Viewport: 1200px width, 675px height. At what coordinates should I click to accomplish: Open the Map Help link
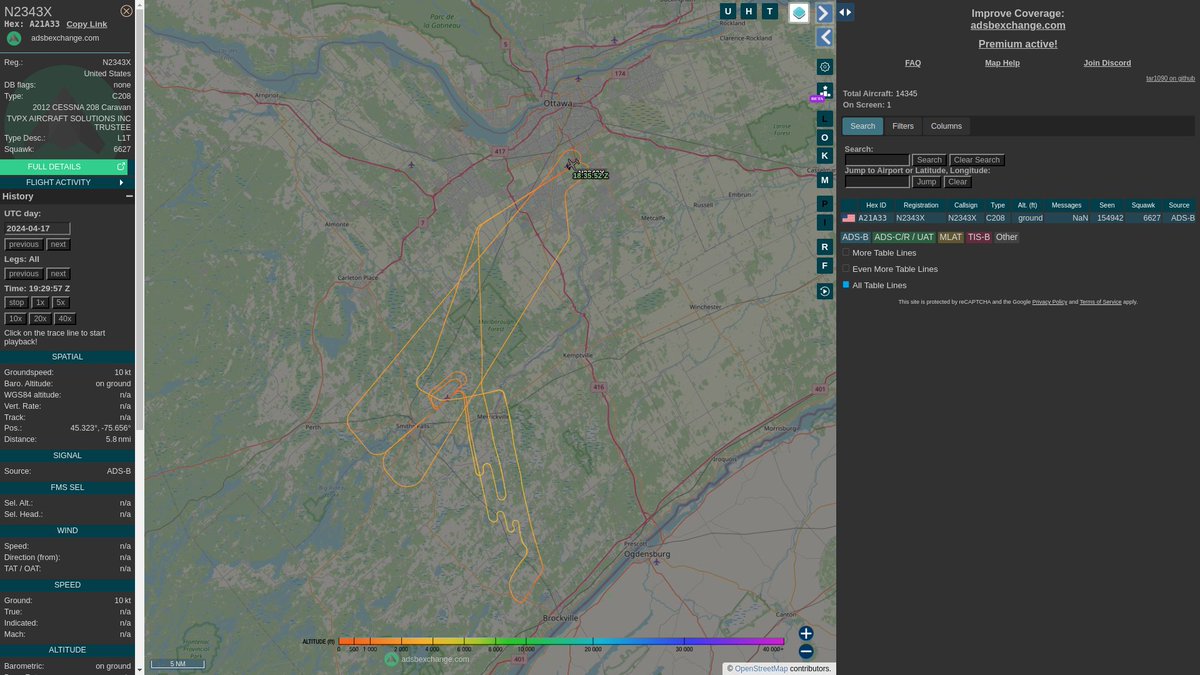(x=1002, y=62)
